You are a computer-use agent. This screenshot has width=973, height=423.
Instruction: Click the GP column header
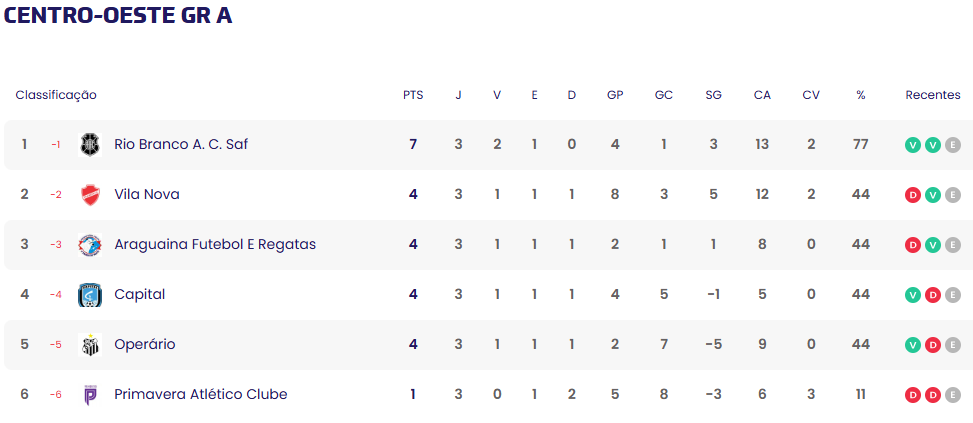tap(615, 96)
